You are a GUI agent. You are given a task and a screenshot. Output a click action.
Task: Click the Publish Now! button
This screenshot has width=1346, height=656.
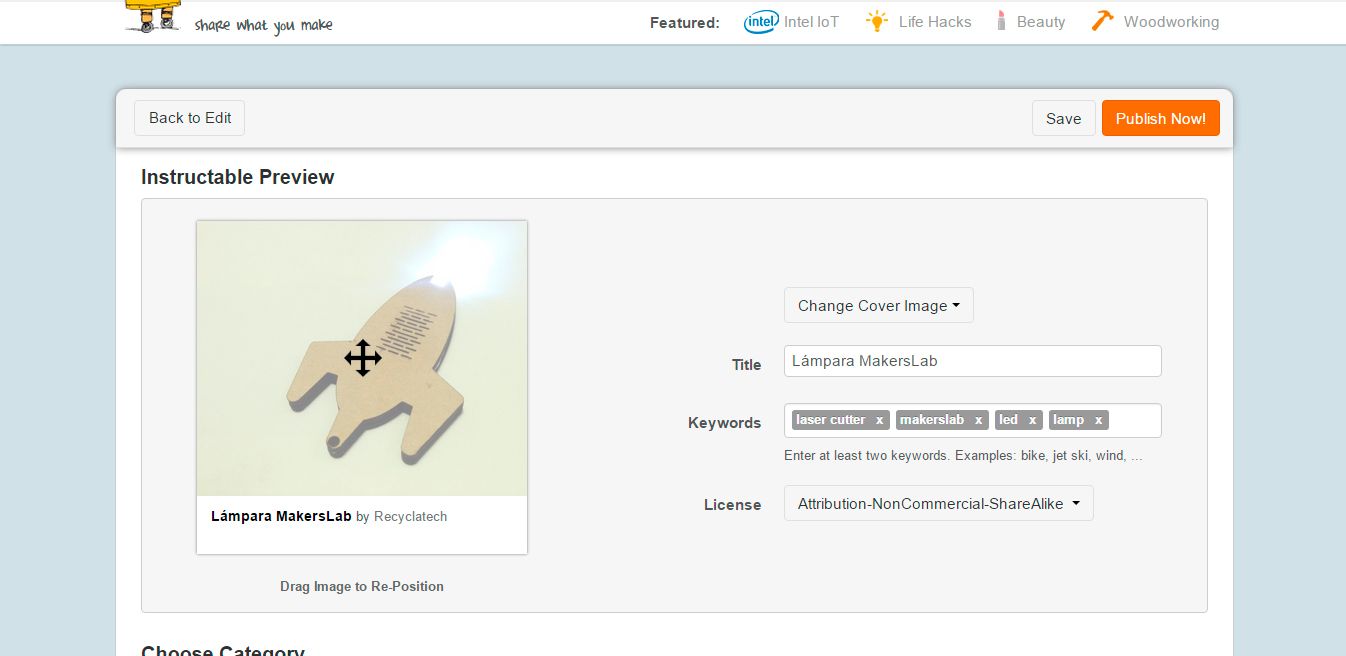tap(1161, 118)
